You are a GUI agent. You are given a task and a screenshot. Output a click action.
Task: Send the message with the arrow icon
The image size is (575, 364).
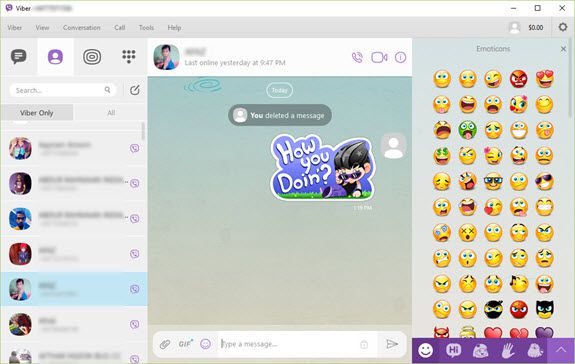392,344
